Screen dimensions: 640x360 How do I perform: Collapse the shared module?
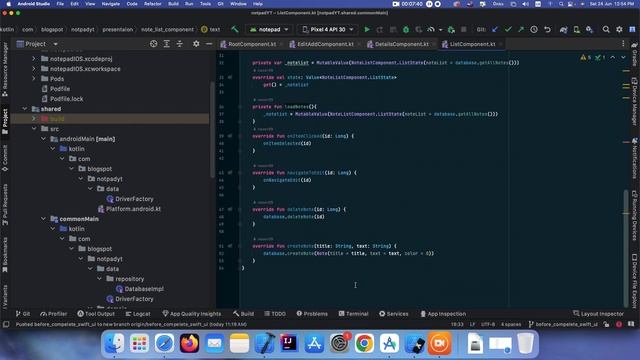coord(25,109)
